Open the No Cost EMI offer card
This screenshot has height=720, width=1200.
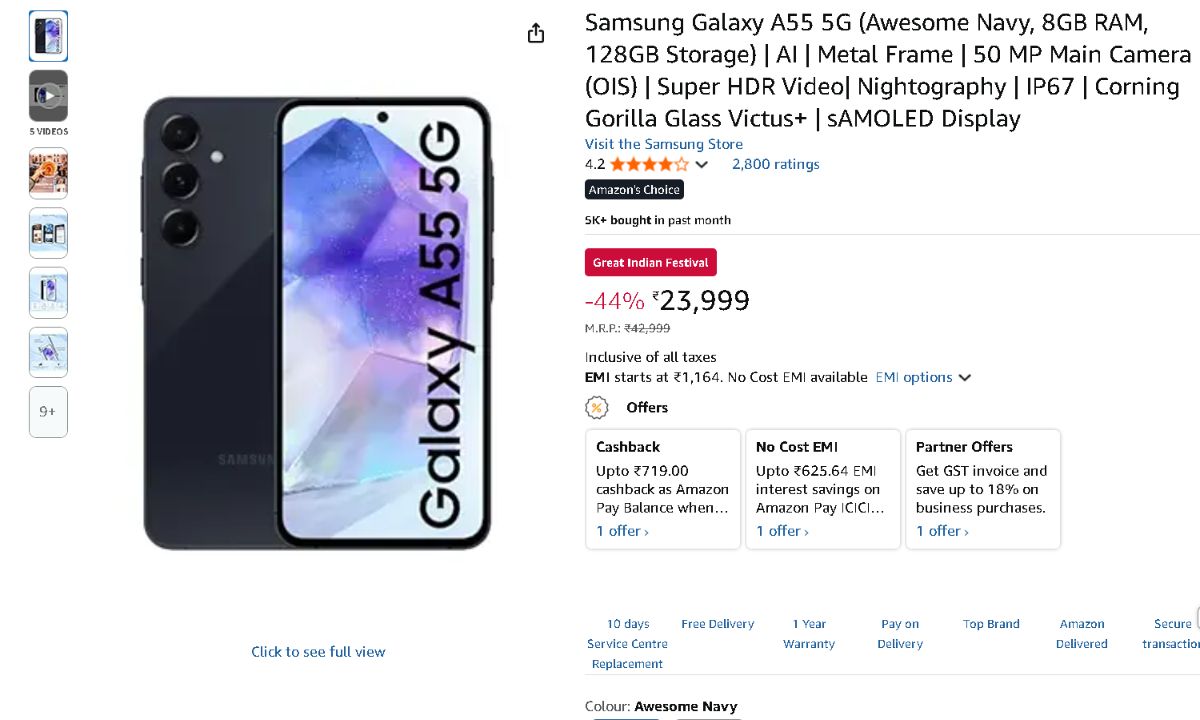[x=822, y=489]
